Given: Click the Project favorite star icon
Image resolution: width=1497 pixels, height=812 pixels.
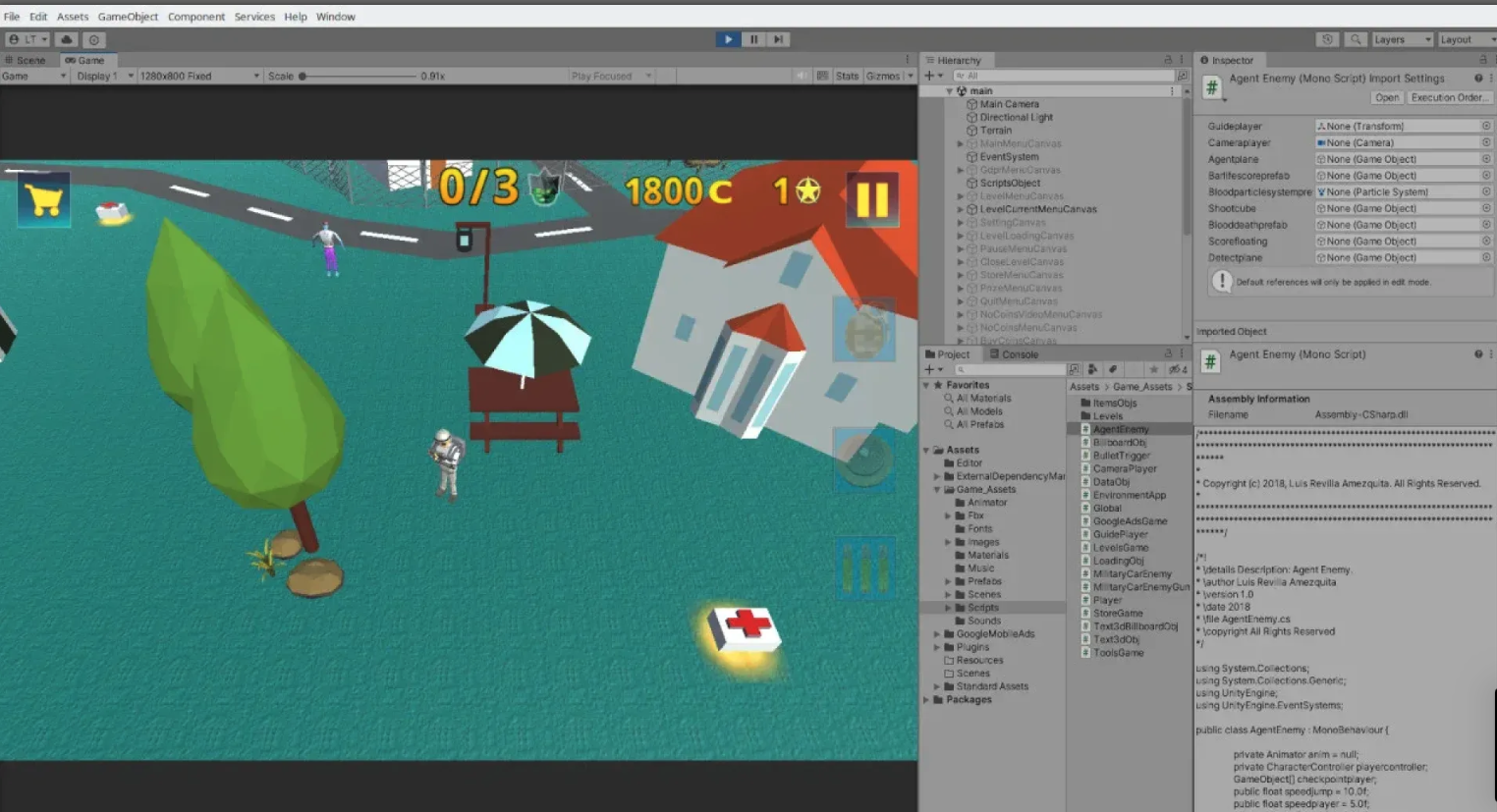Looking at the screenshot, I should pyautogui.click(x=1153, y=370).
